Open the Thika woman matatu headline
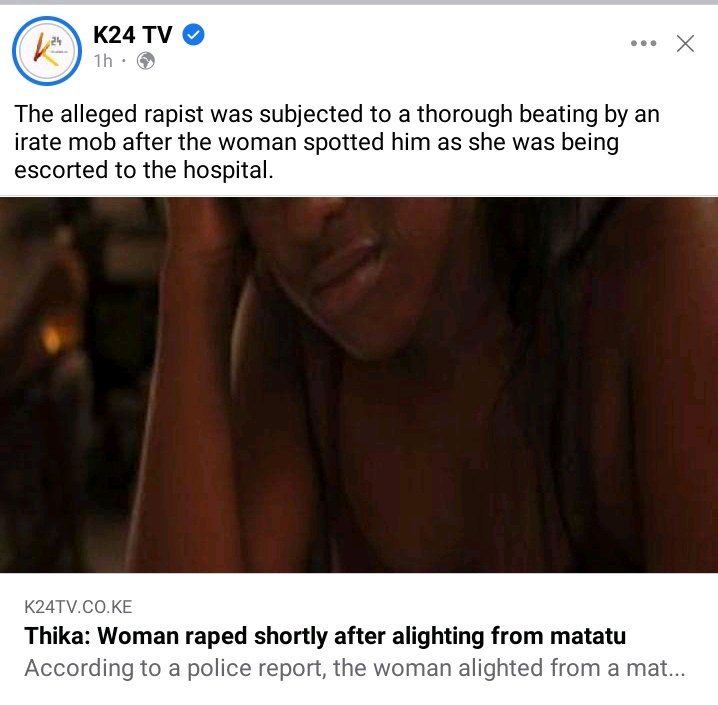Viewport: 718px width, 705px height. (x=325, y=636)
